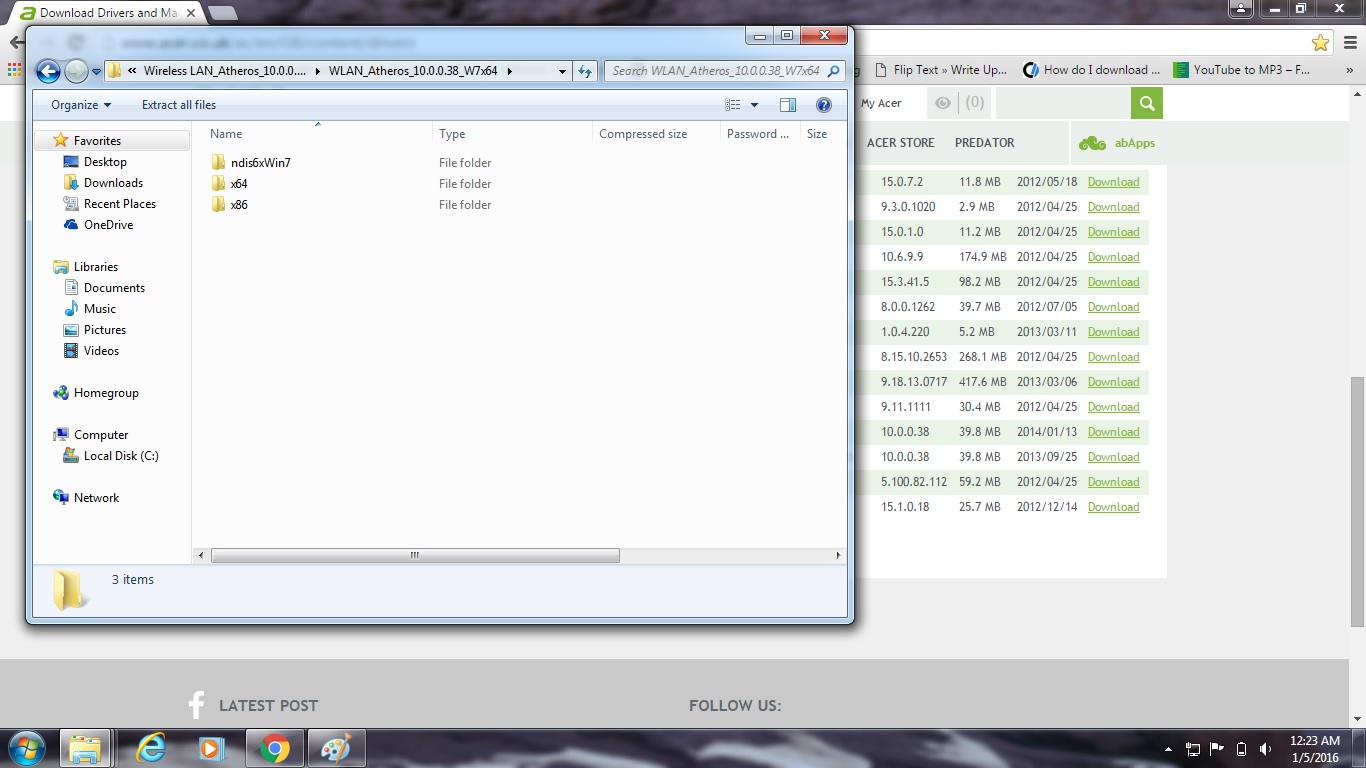Download the 10.0.0.38 driver dated 2014/01/13
Image resolution: width=1366 pixels, height=768 pixels.
(1114, 432)
